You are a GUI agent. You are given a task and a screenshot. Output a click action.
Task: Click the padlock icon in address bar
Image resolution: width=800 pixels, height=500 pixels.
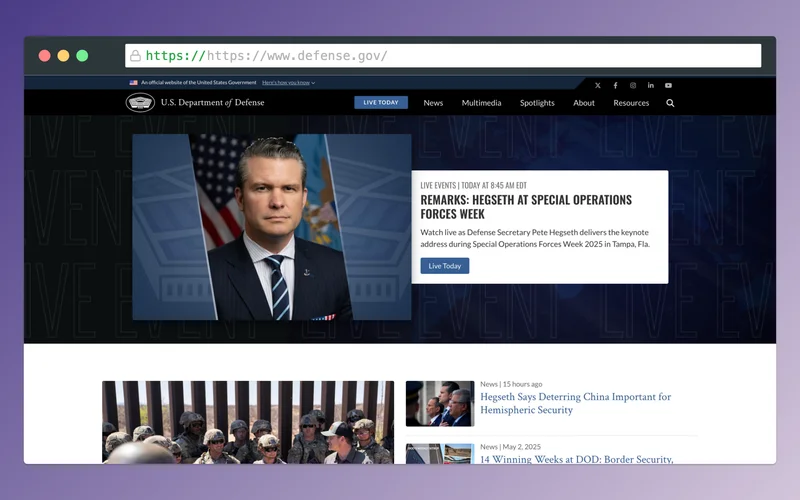coord(135,56)
